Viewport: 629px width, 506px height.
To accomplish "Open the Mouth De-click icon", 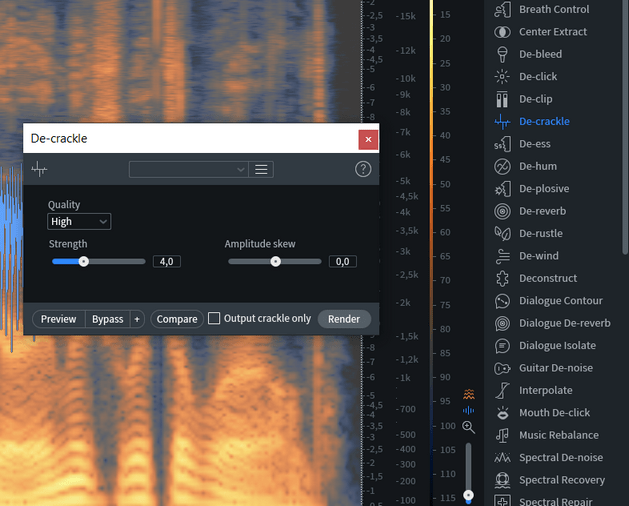I will (x=502, y=413).
